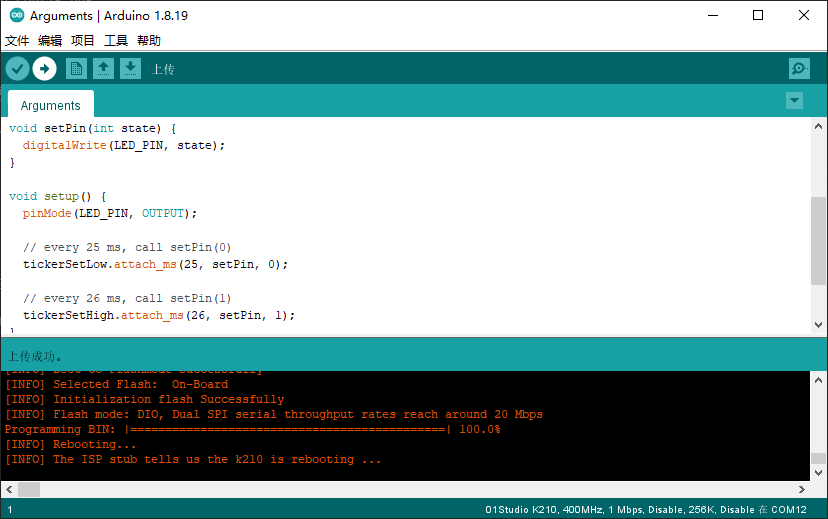Select the Arguments sketch tab
Image resolution: width=828 pixels, height=519 pixels.
click(51, 105)
